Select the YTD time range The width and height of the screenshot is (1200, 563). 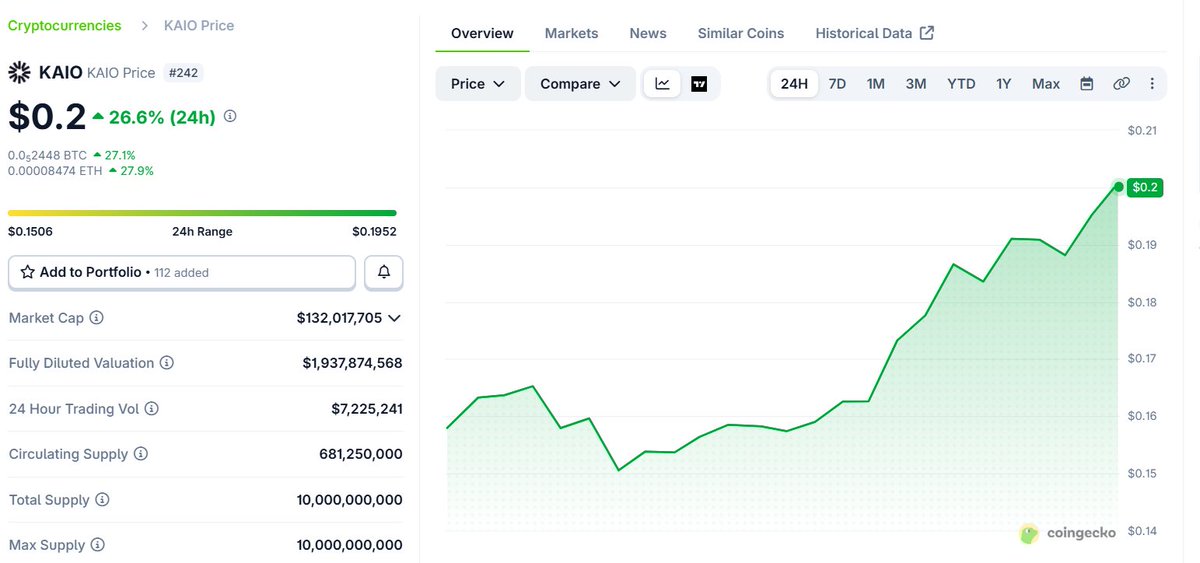tap(961, 84)
